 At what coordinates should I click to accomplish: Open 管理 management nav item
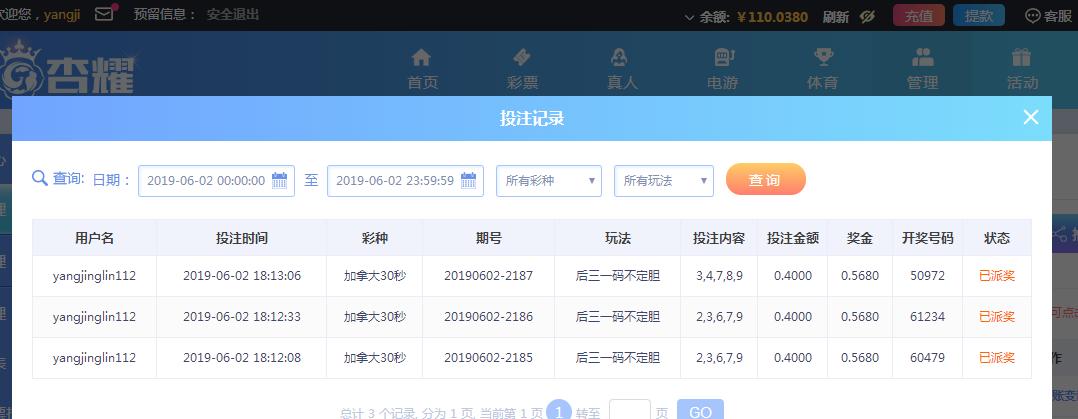922,69
